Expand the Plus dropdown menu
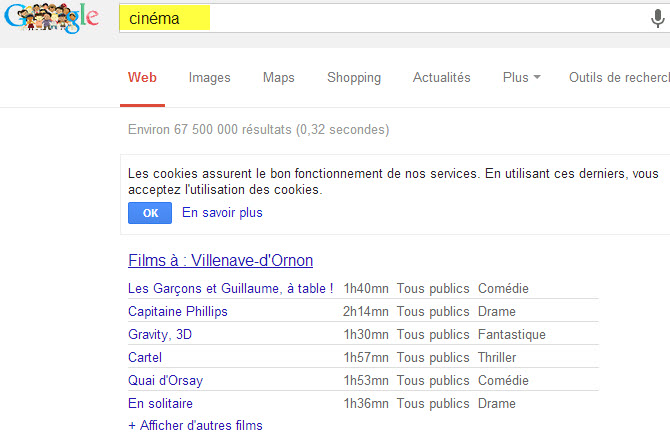The height and width of the screenshot is (442, 670). [521, 77]
